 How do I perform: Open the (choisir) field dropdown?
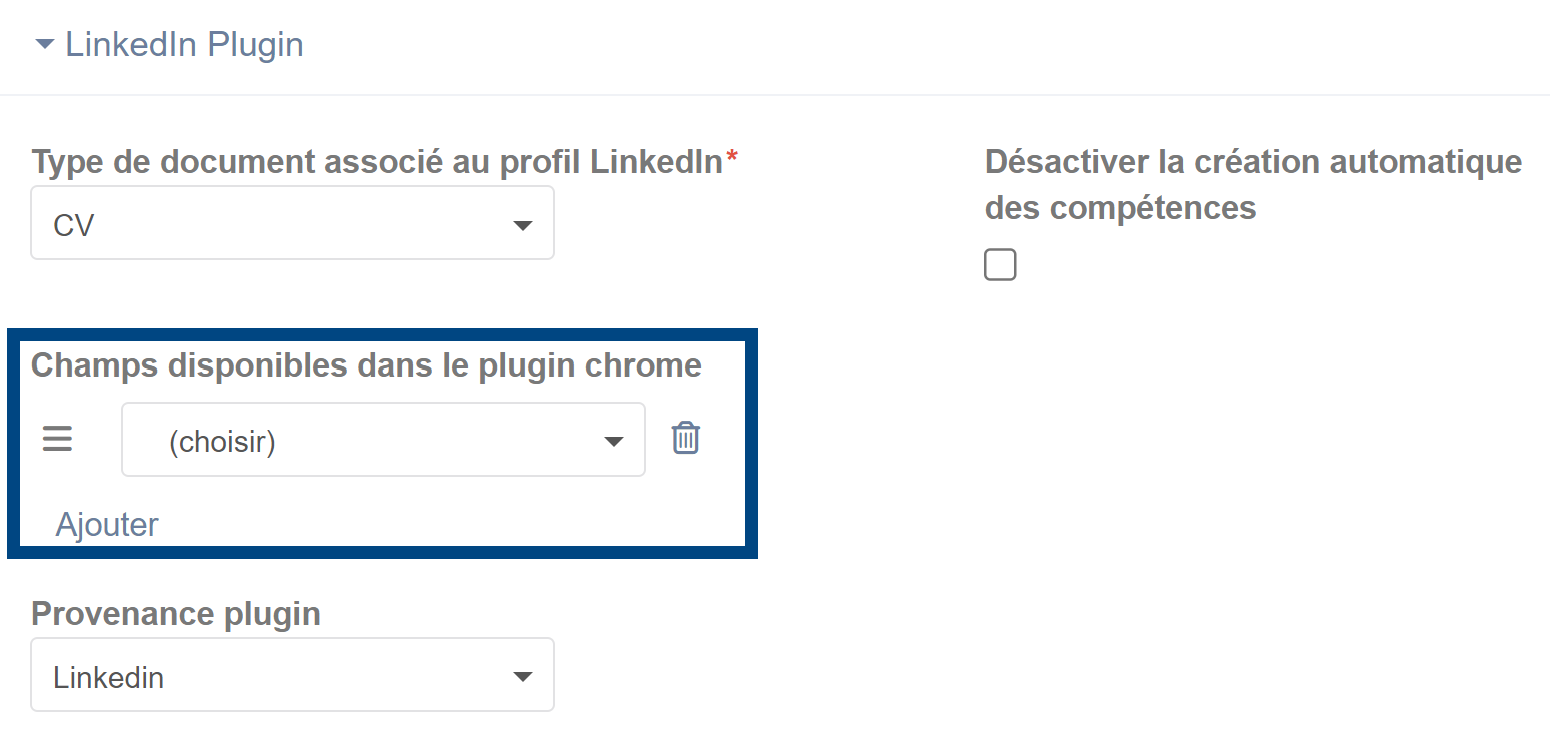coord(383,440)
